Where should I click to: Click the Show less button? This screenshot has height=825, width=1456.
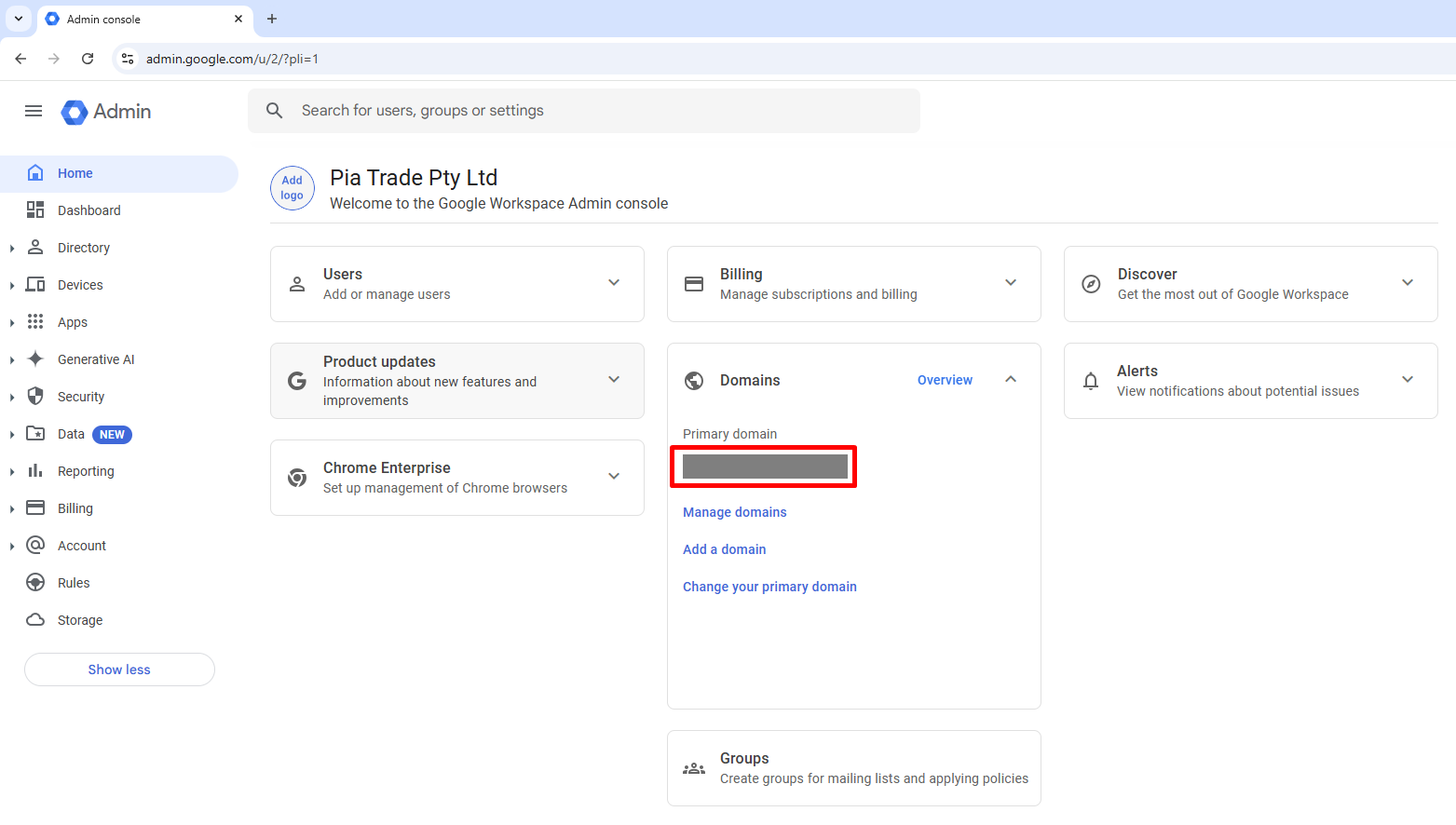(119, 669)
